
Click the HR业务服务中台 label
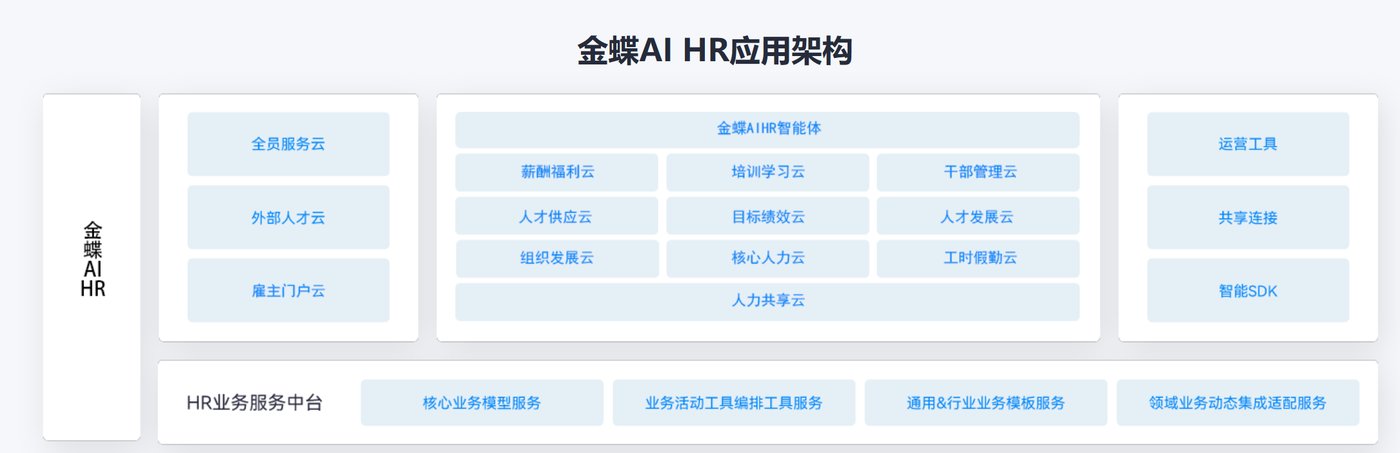(254, 403)
